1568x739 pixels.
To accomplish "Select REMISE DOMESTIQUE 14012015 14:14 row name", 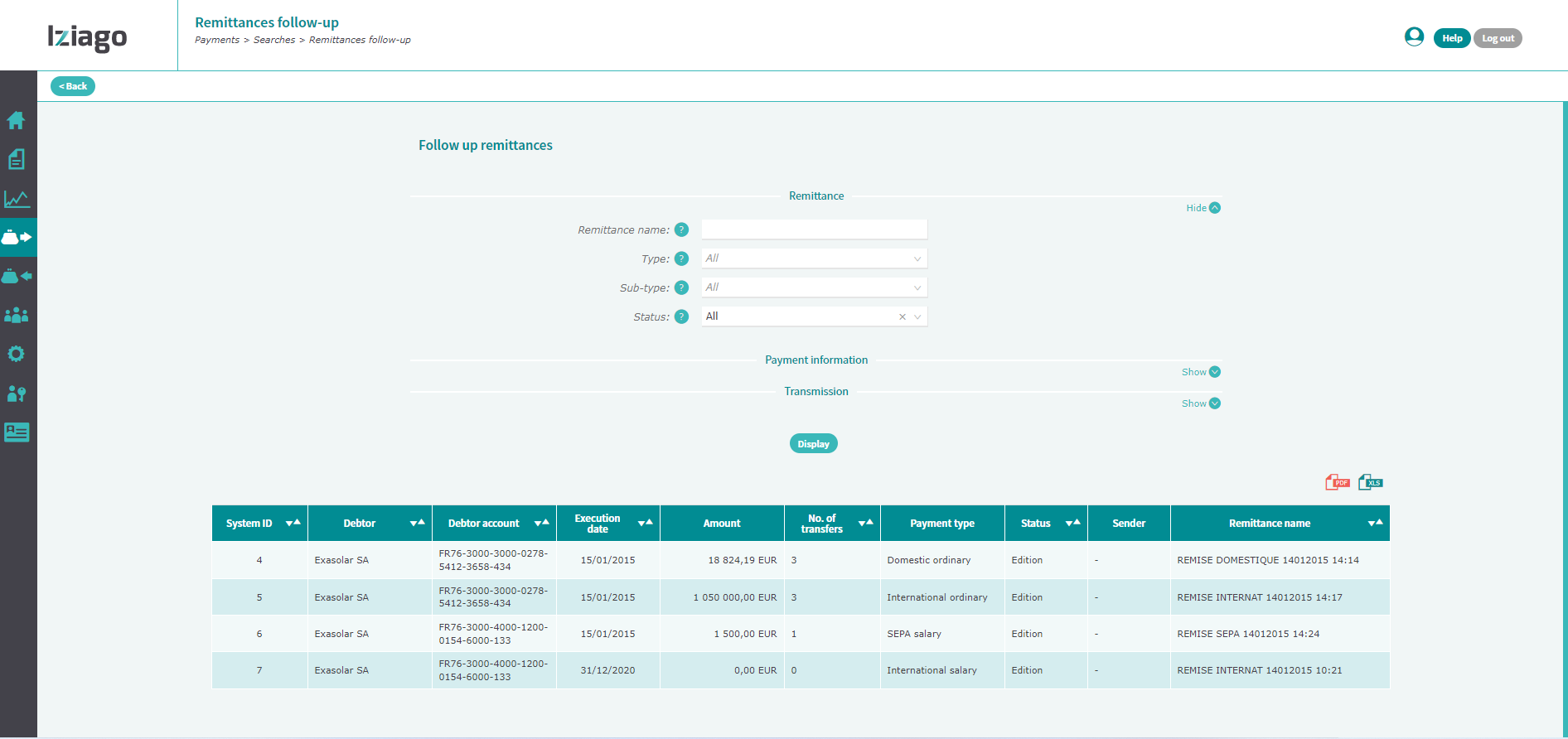I will pyautogui.click(x=1268, y=560).
